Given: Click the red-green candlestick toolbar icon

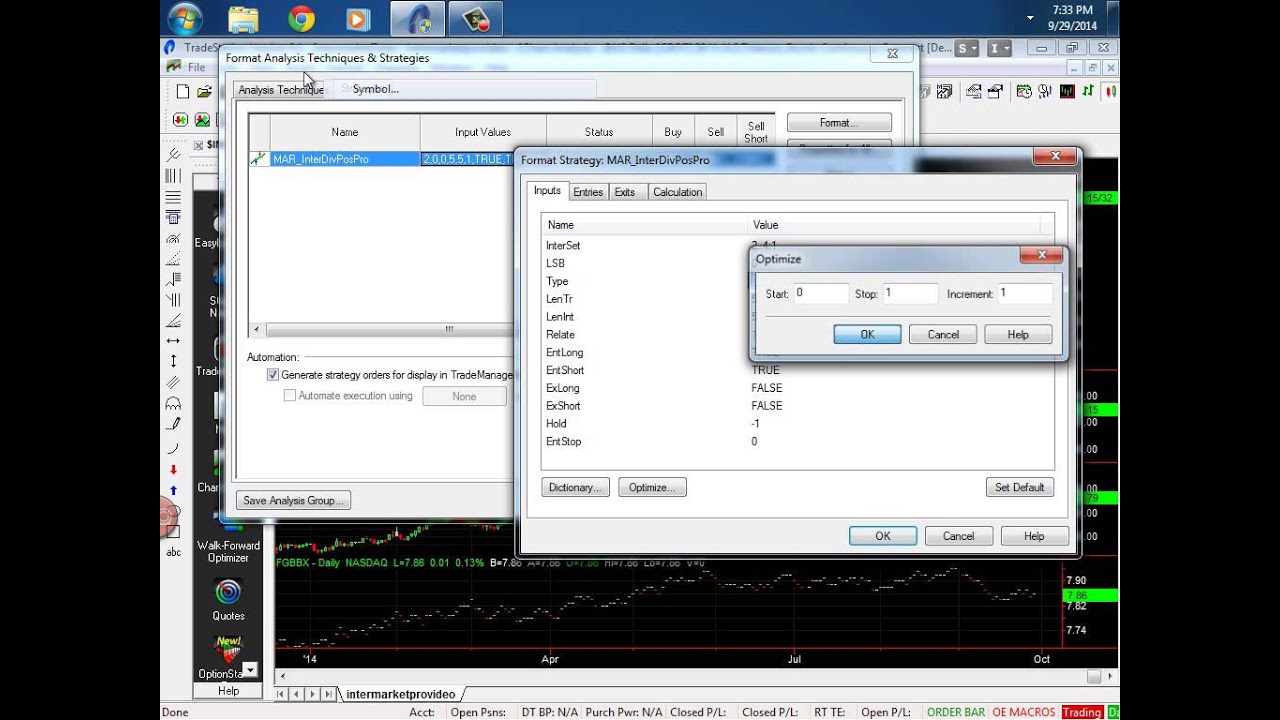Looking at the screenshot, I should [x=1110, y=91].
